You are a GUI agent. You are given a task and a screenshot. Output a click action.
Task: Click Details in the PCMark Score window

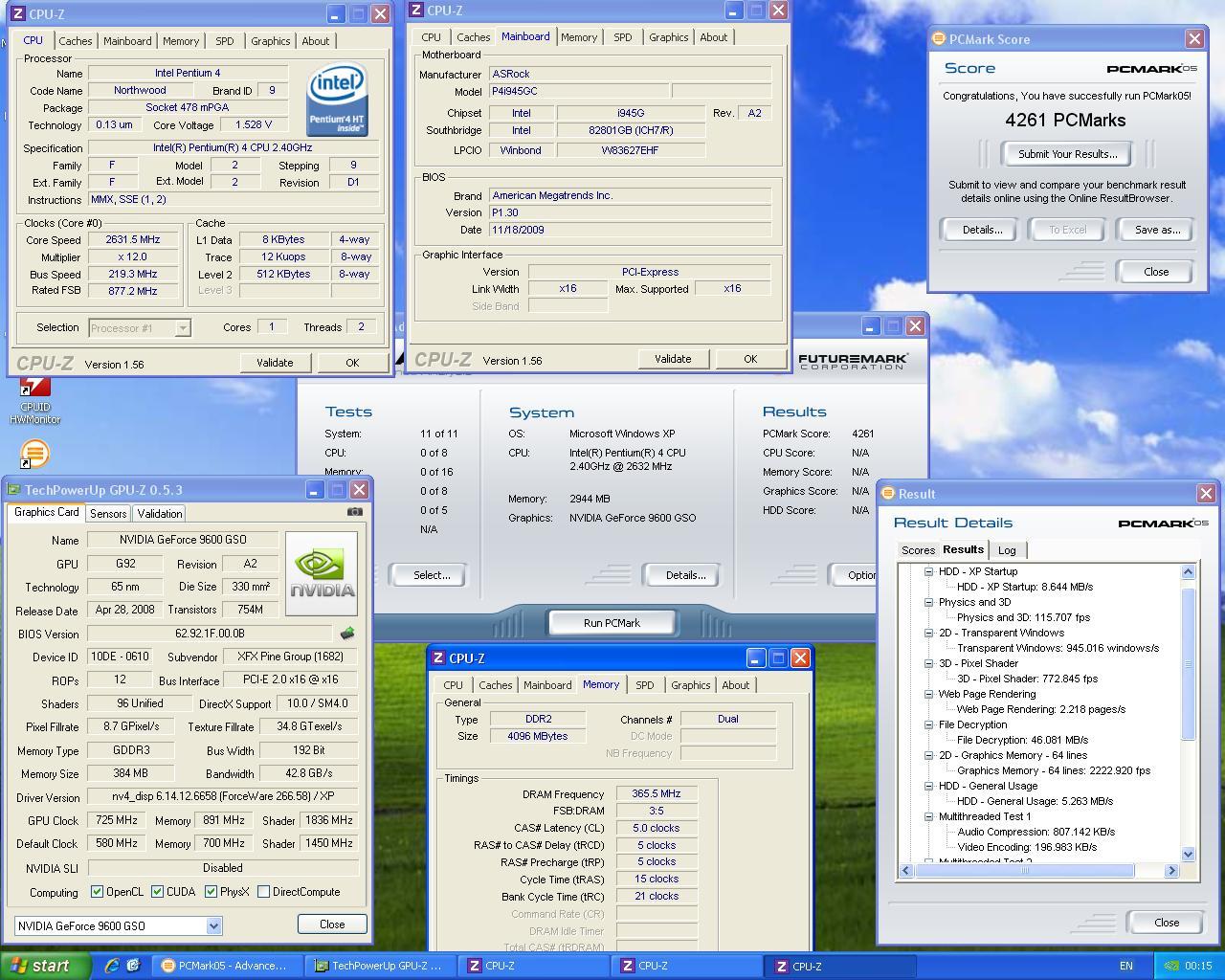coord(982,230)
